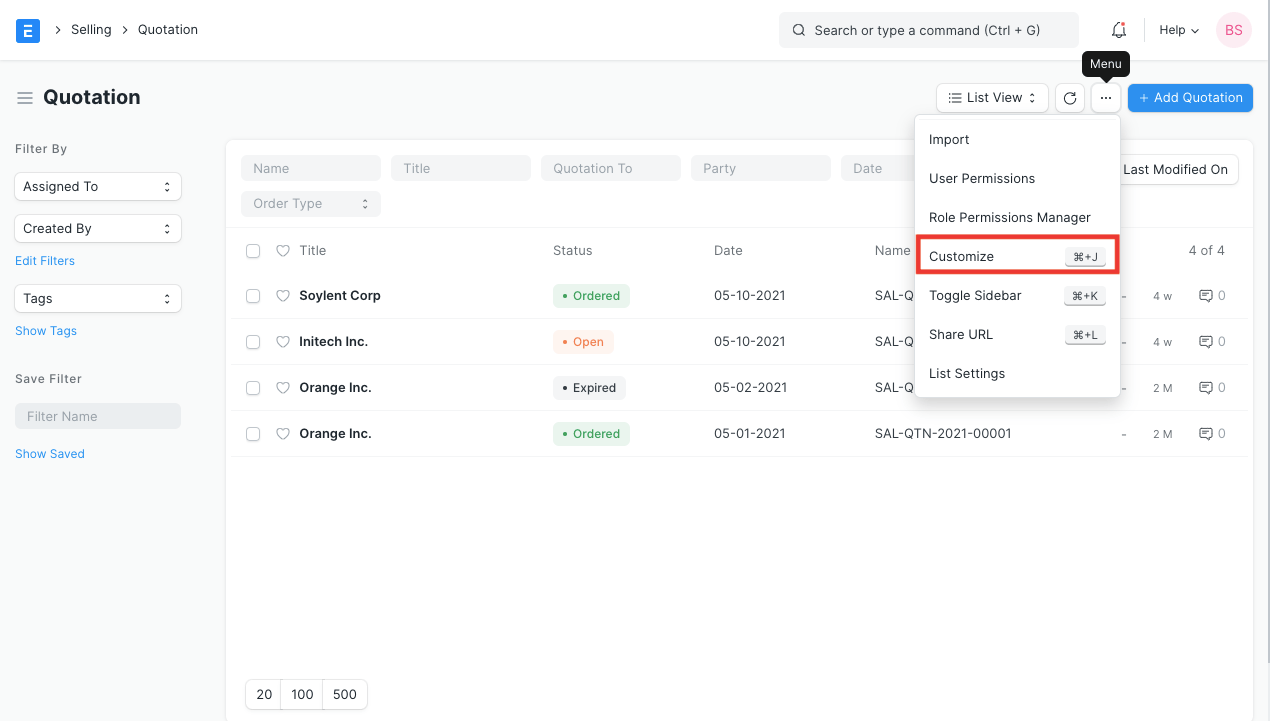The width and height of the screenshot is (1270, 721).
Task: Click the notification bell icon
Action: 1118,30
